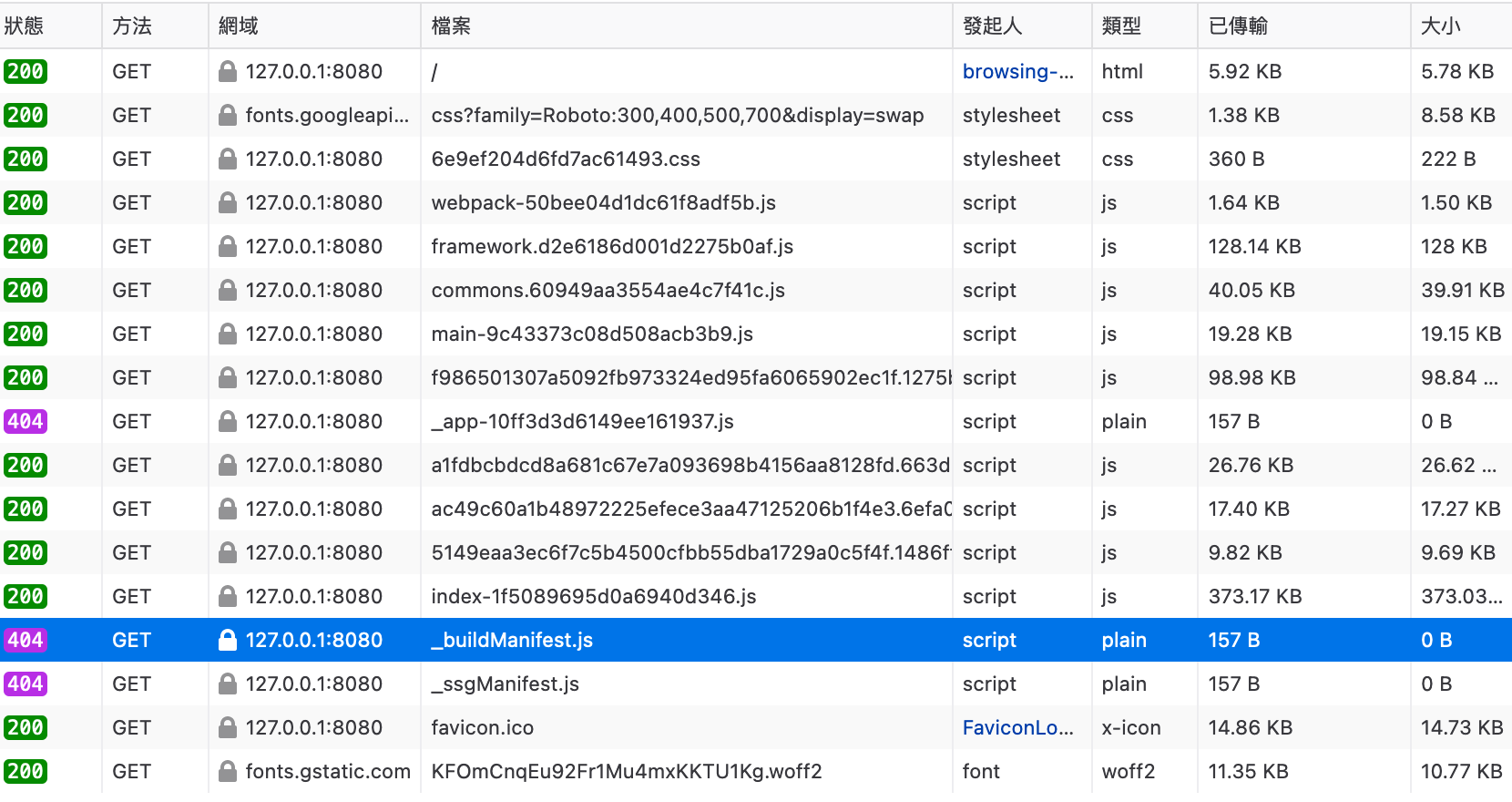The width and height of the screenshot is (1512, 802).
Task: Click lock icon on the fonts.googleapi... row
Action: click(228, 115)
